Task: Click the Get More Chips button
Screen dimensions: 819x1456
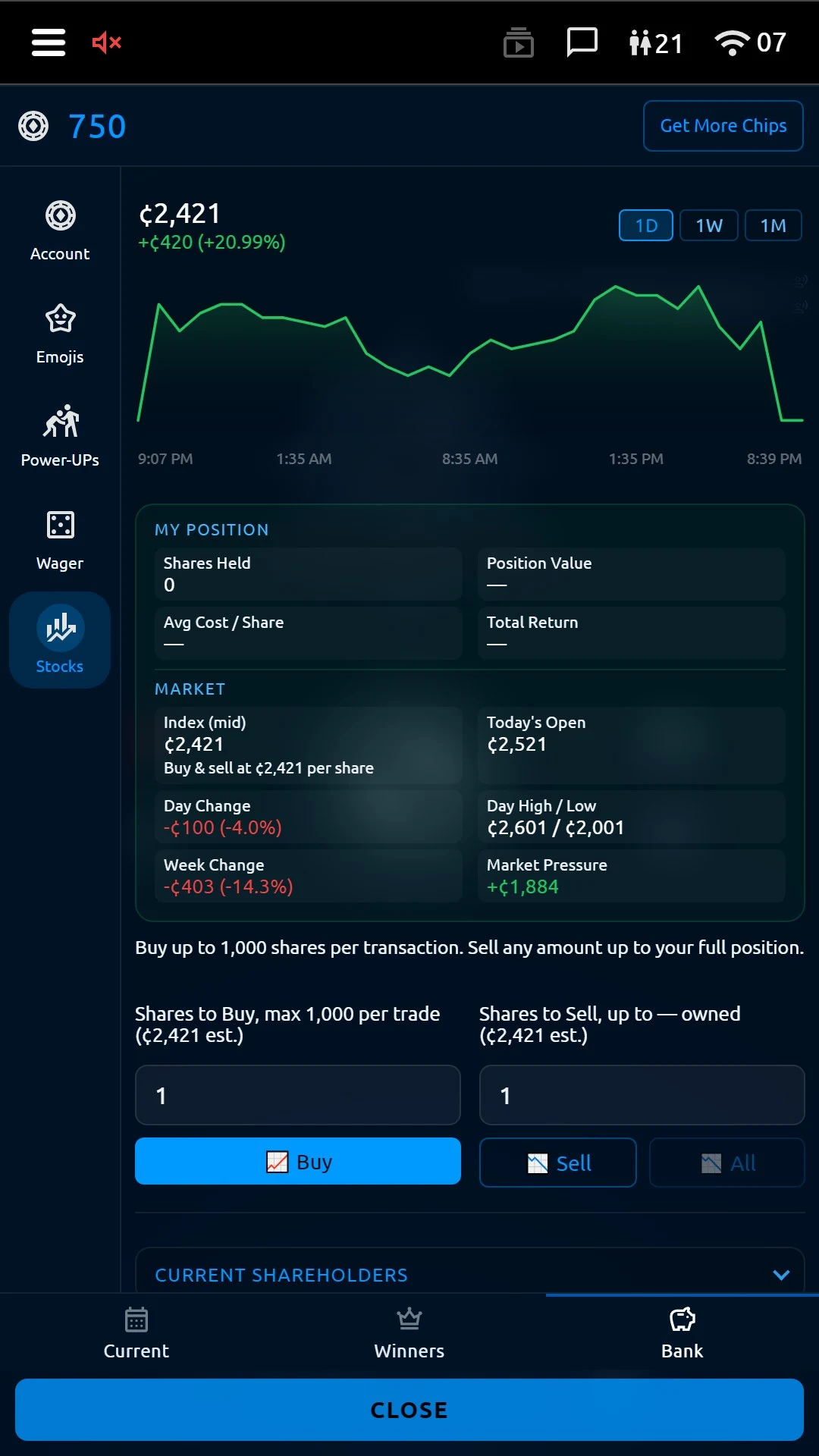Action: 723,126
